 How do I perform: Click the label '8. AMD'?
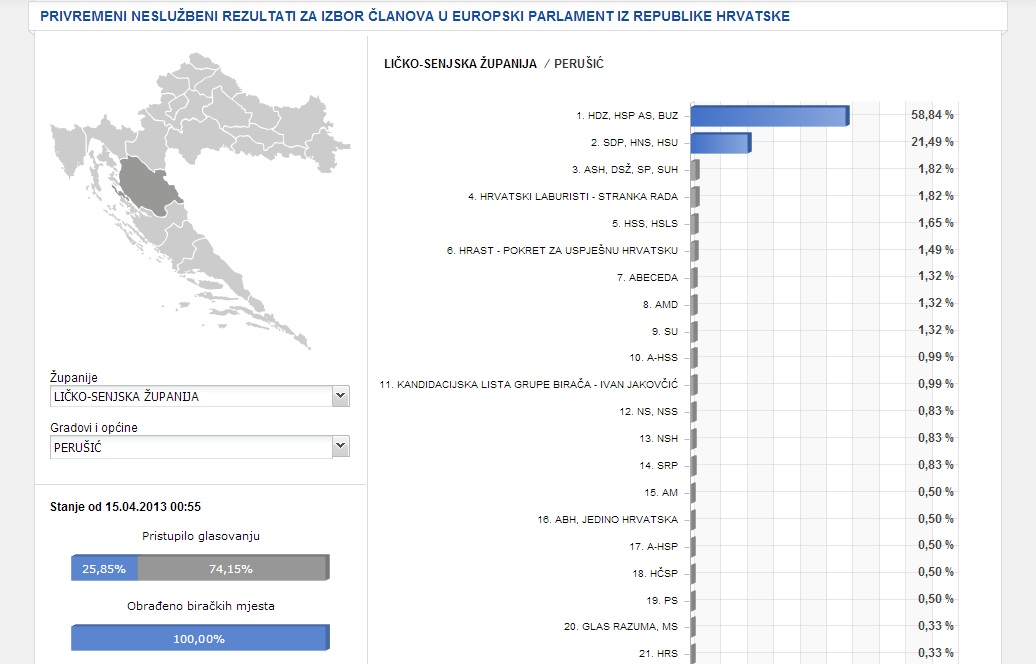coord(661,305)
